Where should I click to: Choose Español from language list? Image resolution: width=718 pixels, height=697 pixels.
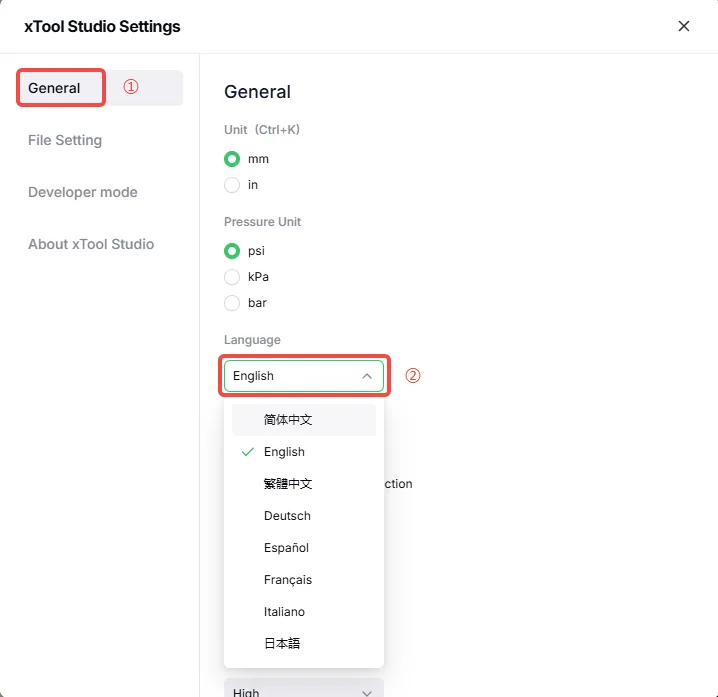304,548
